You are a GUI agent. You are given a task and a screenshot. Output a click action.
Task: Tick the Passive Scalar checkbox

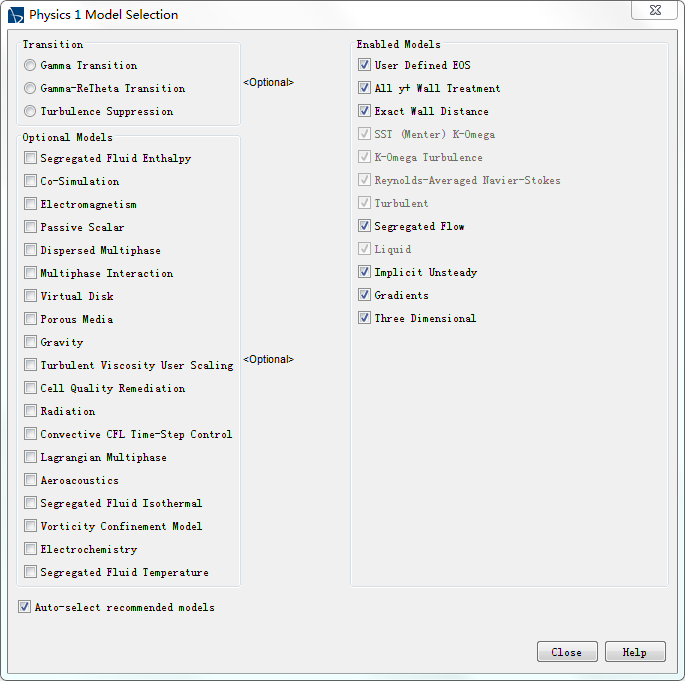[31, 227]
